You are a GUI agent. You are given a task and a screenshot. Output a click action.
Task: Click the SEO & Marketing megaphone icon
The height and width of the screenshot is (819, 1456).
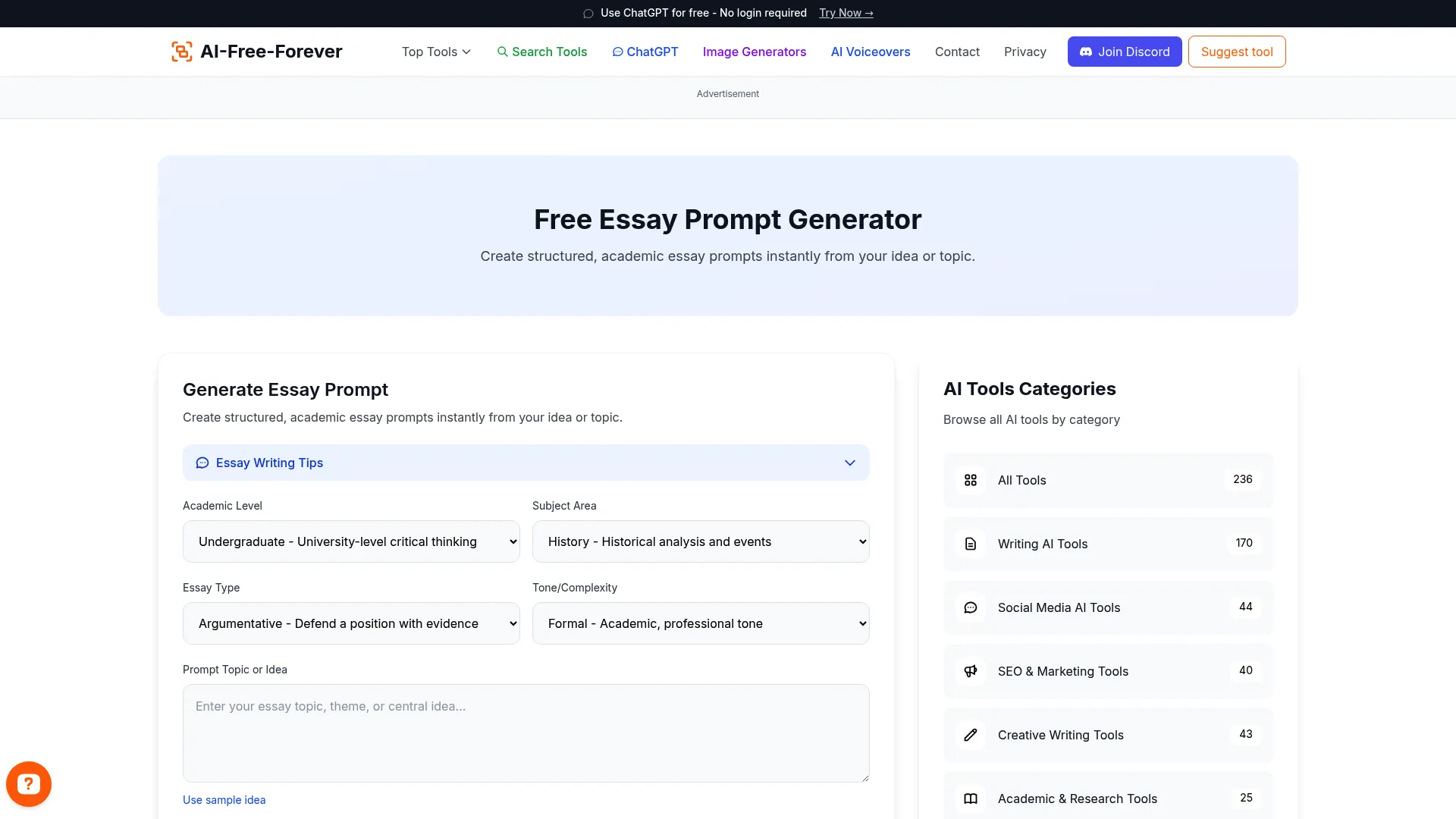click(x=971, y=671)
